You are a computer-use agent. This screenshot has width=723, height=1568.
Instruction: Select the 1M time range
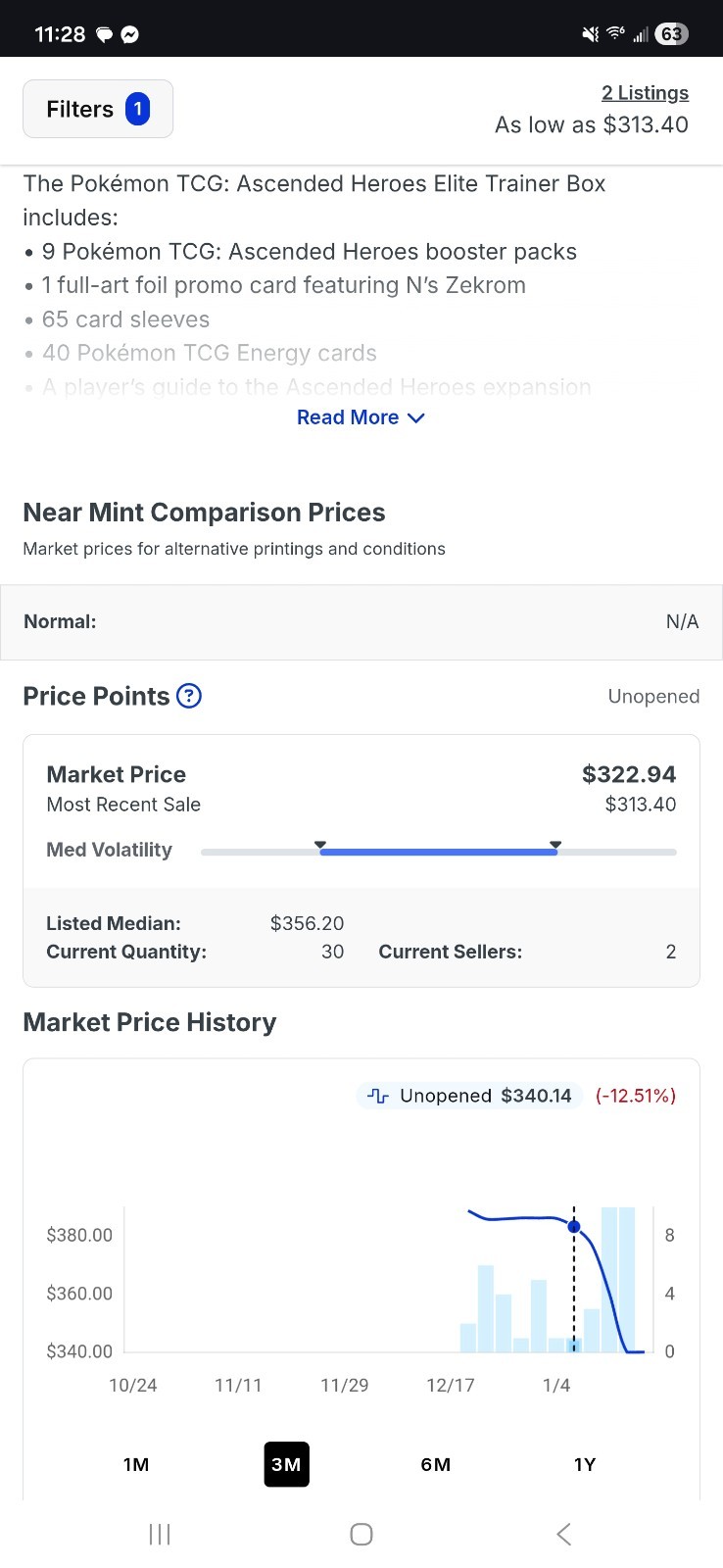[x=136, y=1464]
